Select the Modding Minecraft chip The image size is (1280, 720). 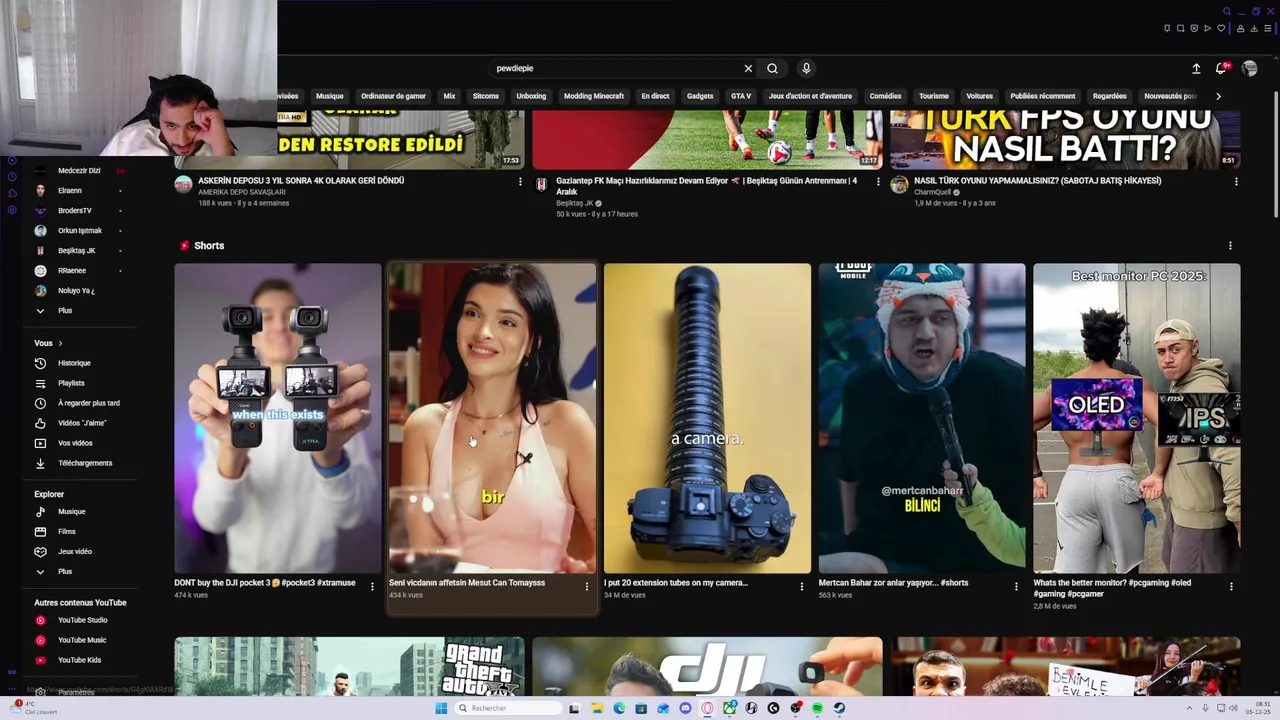[x=594, y=96]
